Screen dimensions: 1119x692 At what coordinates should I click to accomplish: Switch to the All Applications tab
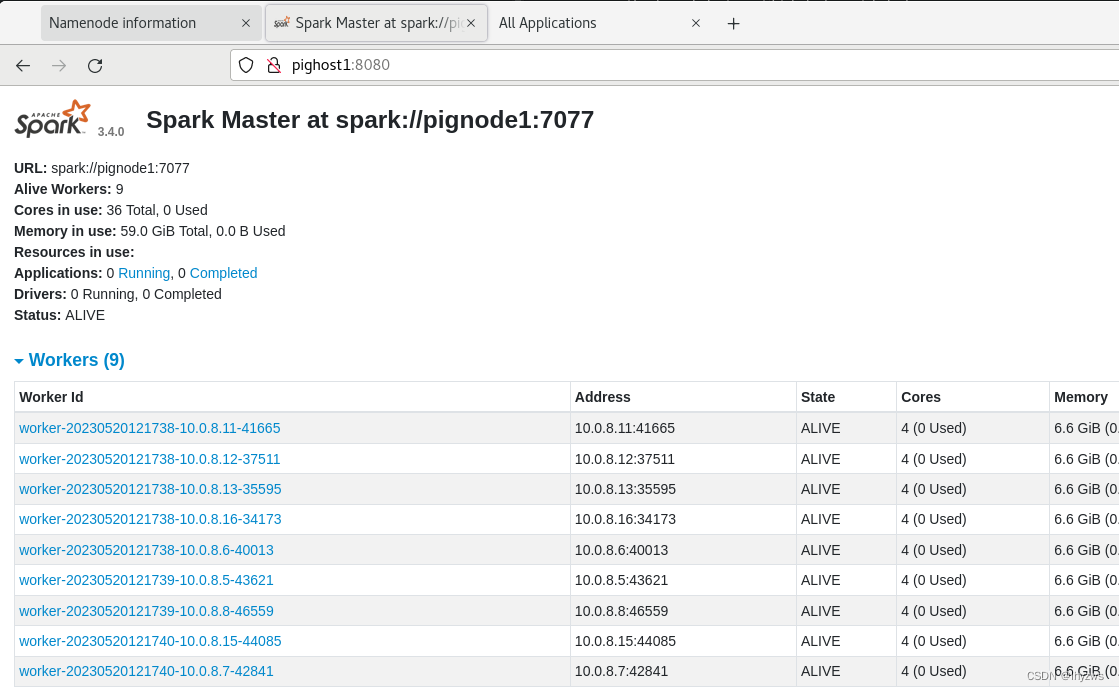(x=599, y=23)
